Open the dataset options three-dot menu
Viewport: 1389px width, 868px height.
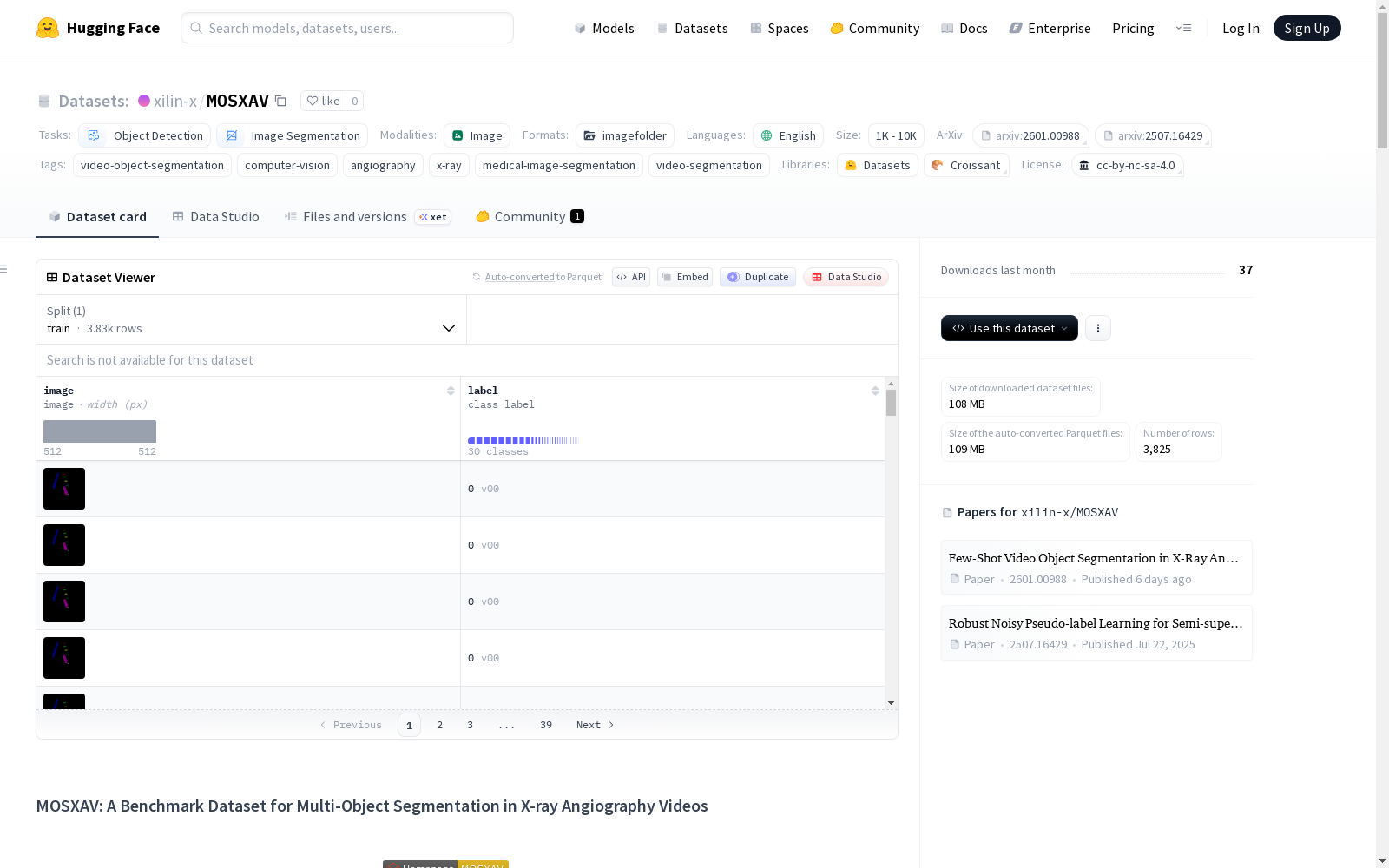pyautogui.click(x=1098, y=328)
